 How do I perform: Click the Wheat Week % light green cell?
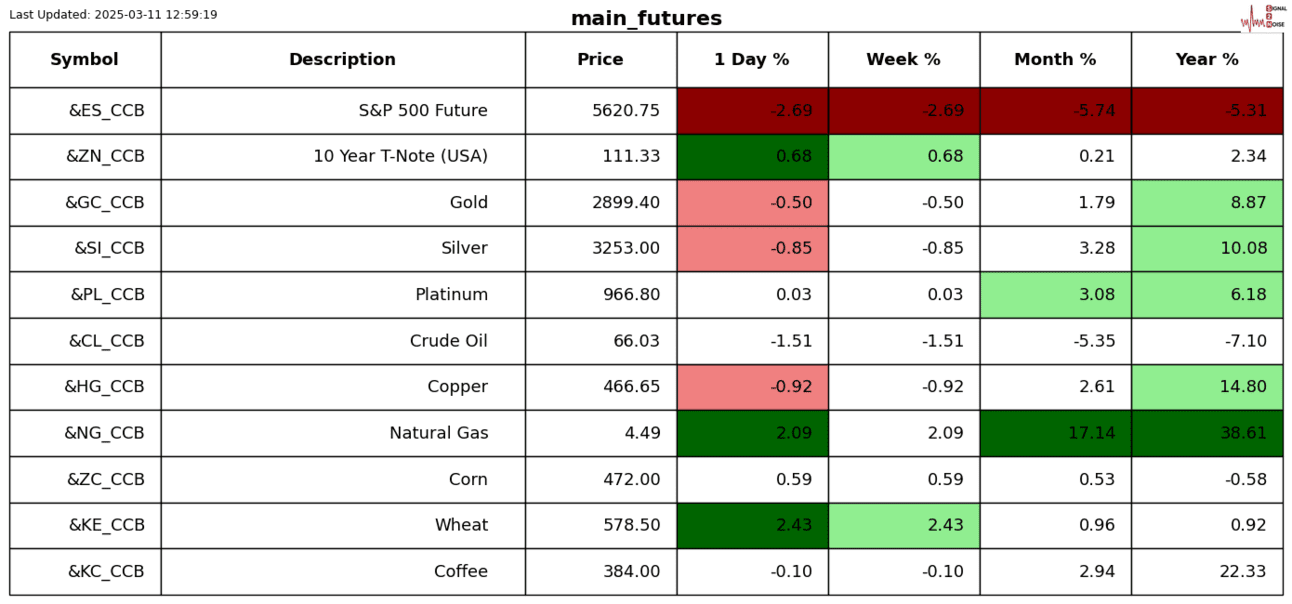903,526
